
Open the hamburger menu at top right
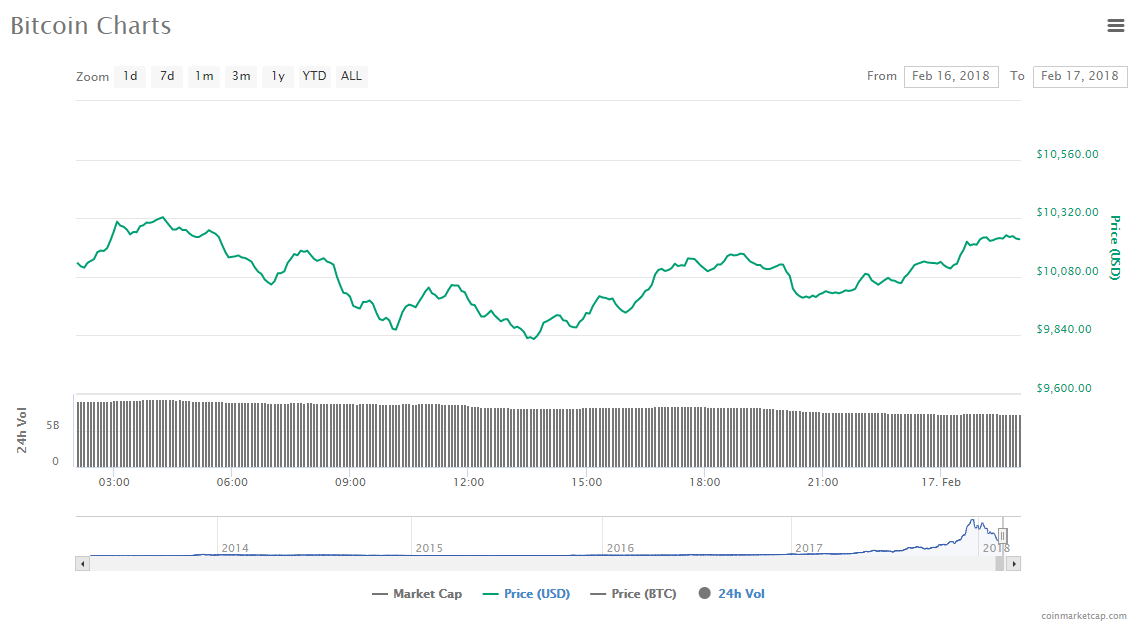tap(1116, 26)
